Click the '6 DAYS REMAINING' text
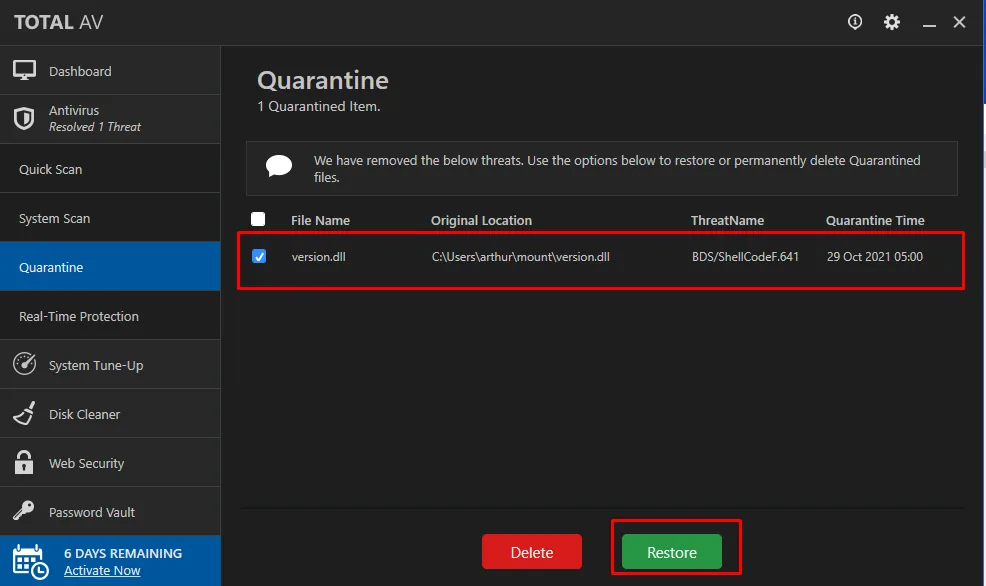 (123, 553)
